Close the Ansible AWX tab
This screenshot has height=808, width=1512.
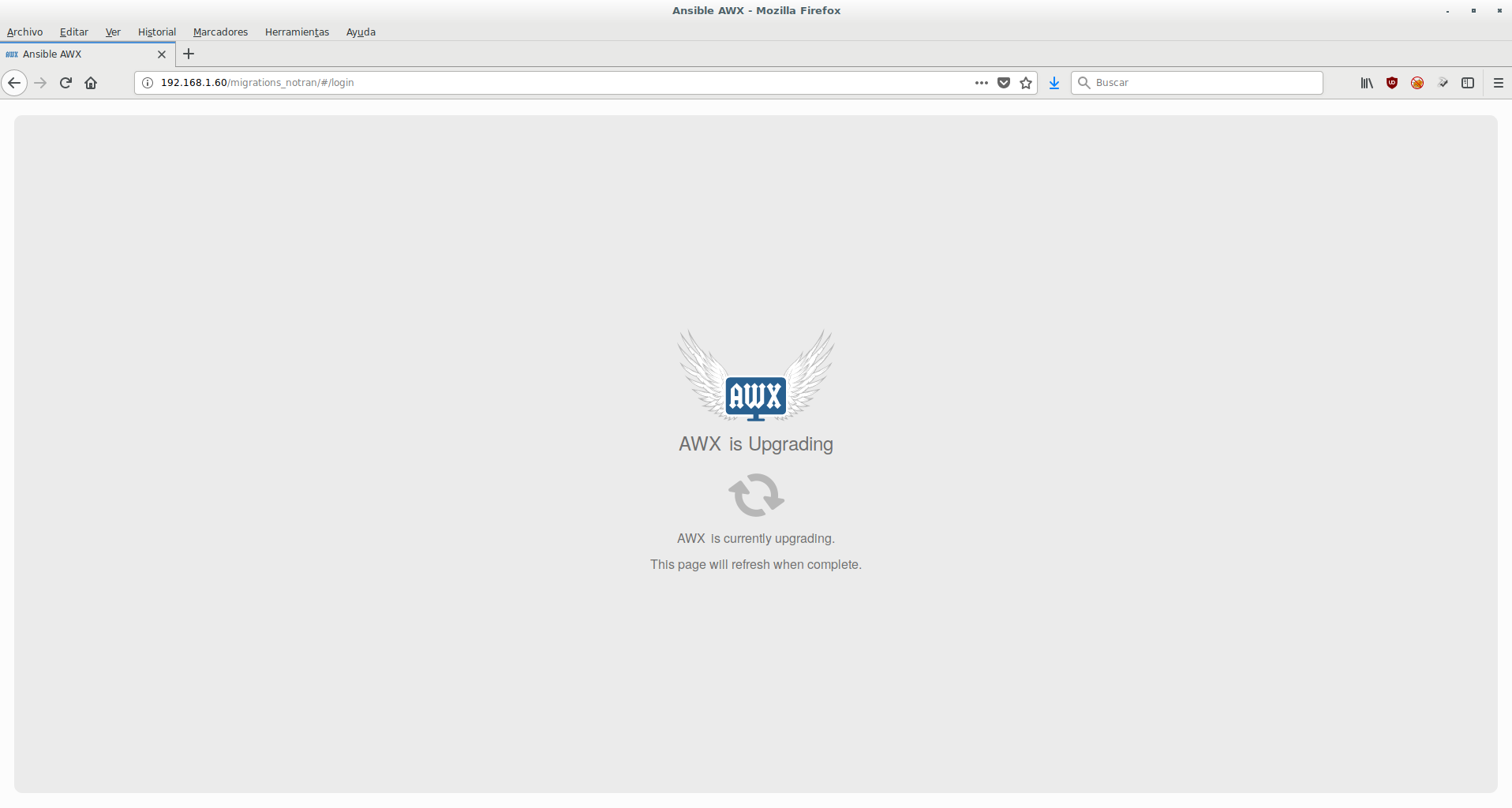162,54
